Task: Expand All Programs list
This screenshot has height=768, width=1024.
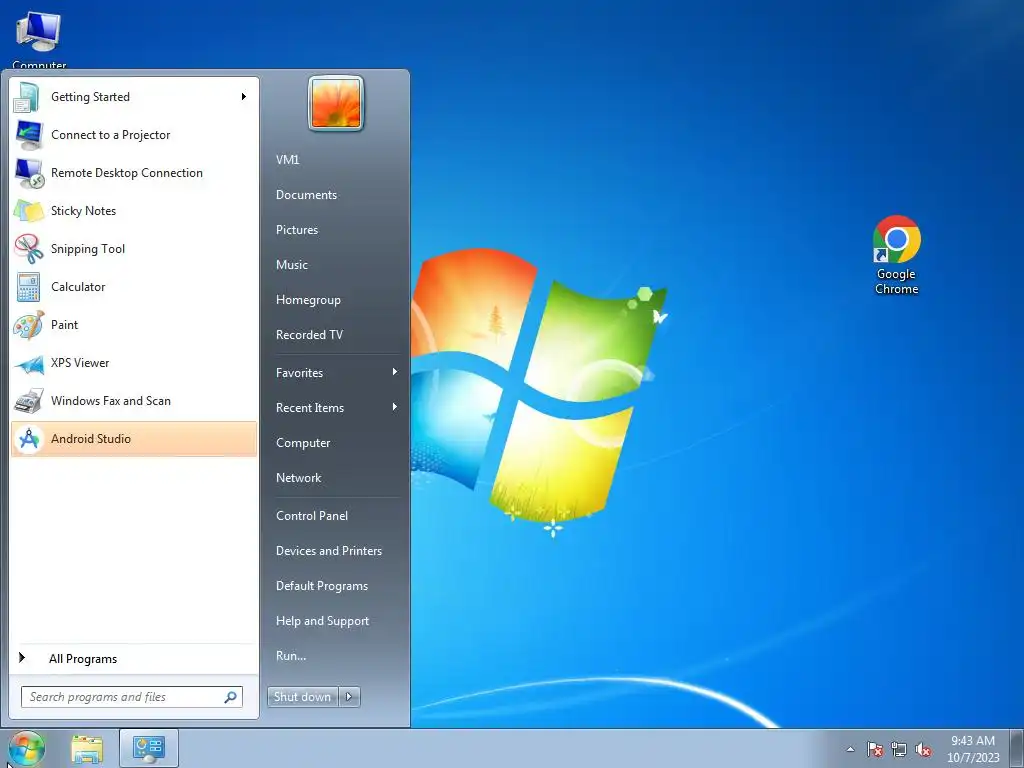Action: 134,658
